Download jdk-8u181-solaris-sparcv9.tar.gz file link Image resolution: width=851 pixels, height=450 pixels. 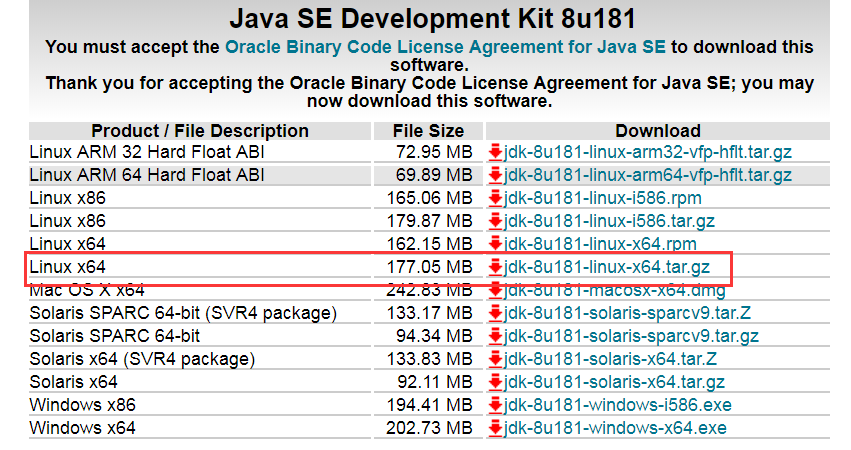(x=631, y=336)
